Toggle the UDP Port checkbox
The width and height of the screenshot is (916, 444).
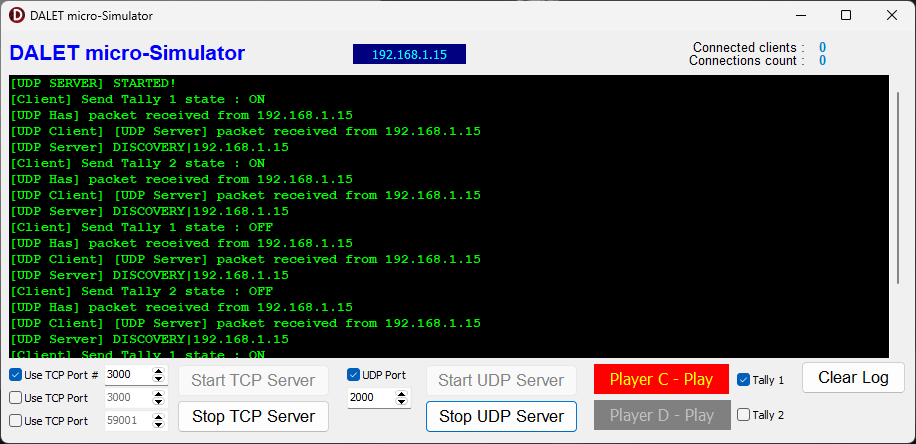pyautogui.click(x=353, y=375)
